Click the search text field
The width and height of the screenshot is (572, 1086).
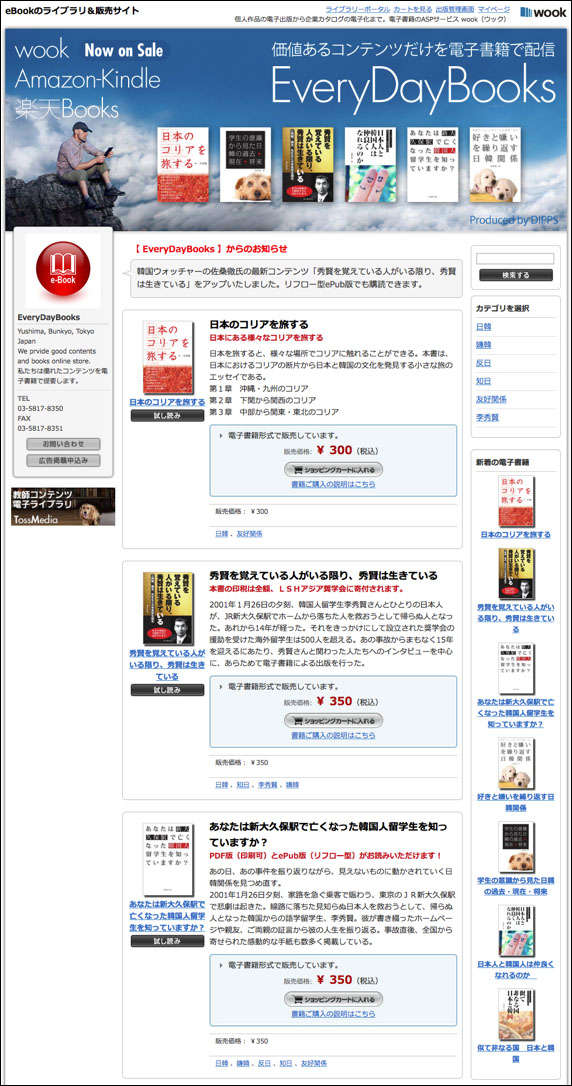pyautogui.click(x=515, y=258)
